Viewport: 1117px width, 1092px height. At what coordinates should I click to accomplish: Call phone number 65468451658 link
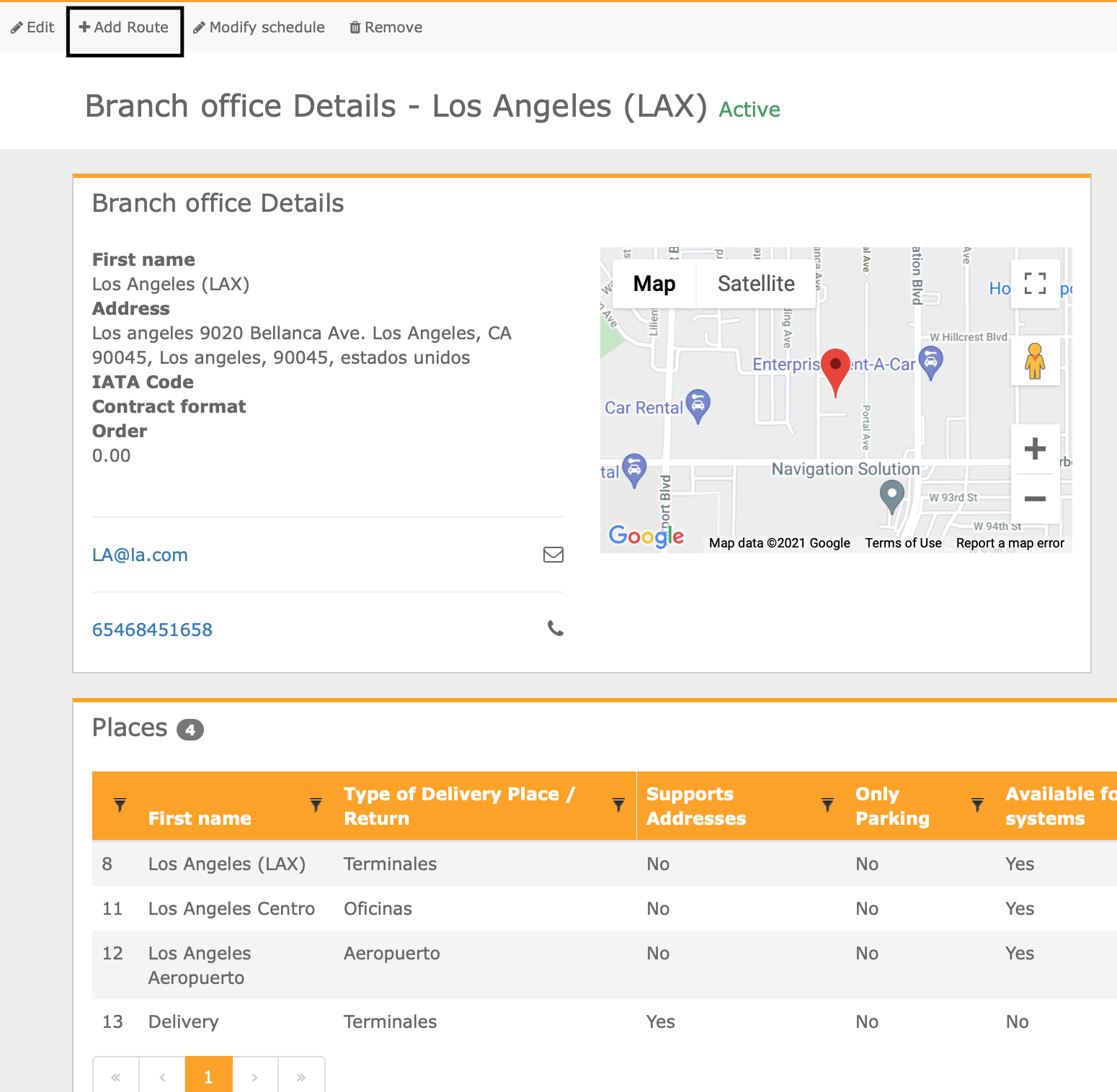[x=152, y=630]
